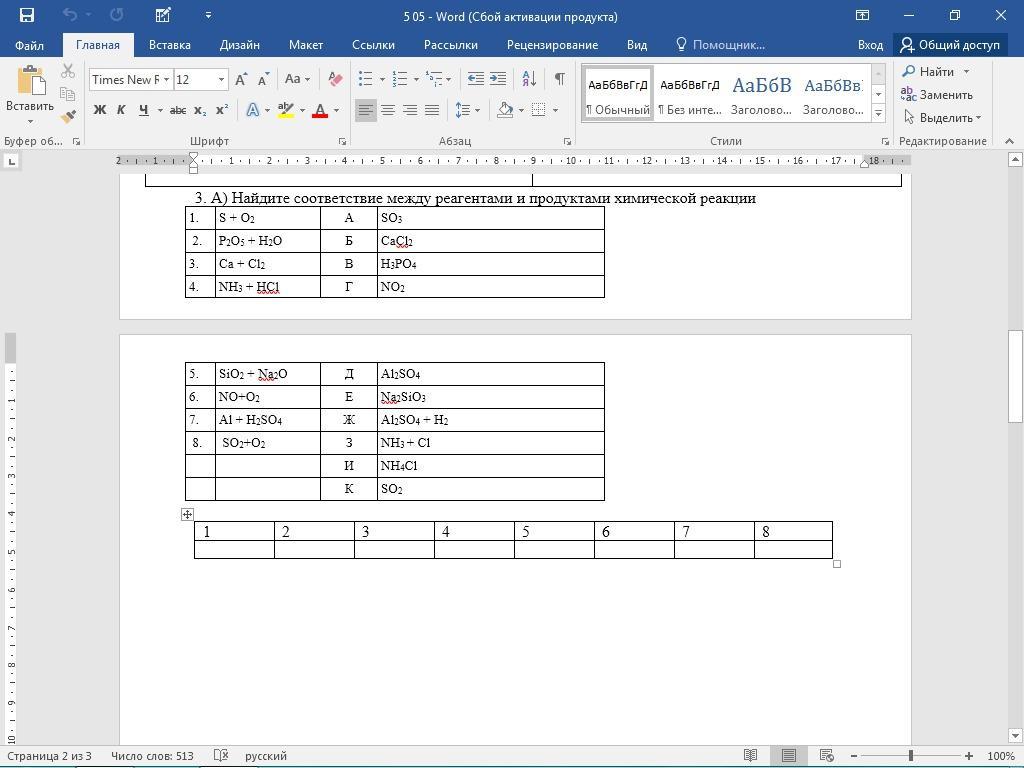This screenshot has width=1024, height=768.
Task: Collapse the ribbon with the arrow
Action: point(1009,141)
